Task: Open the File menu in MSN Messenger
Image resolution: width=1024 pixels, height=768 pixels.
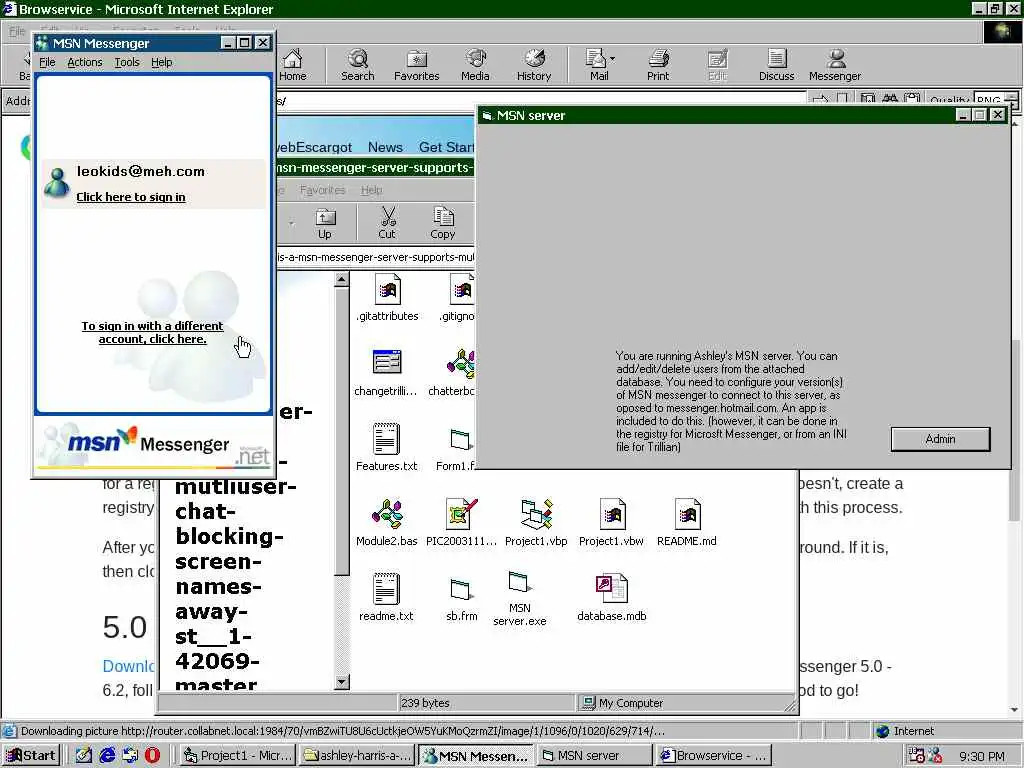Action: tap(47, 62)
